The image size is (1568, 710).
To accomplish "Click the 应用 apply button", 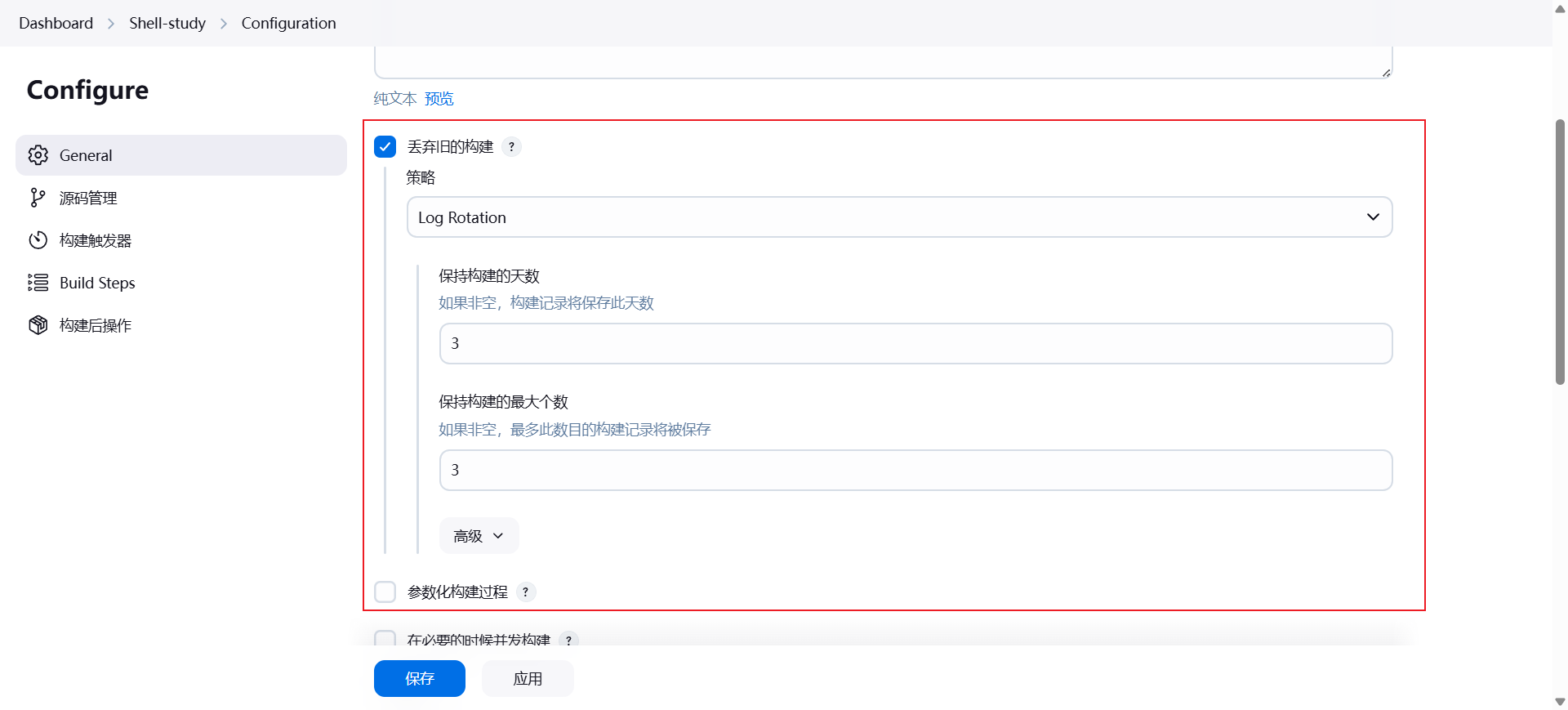I will coord(528,678).
